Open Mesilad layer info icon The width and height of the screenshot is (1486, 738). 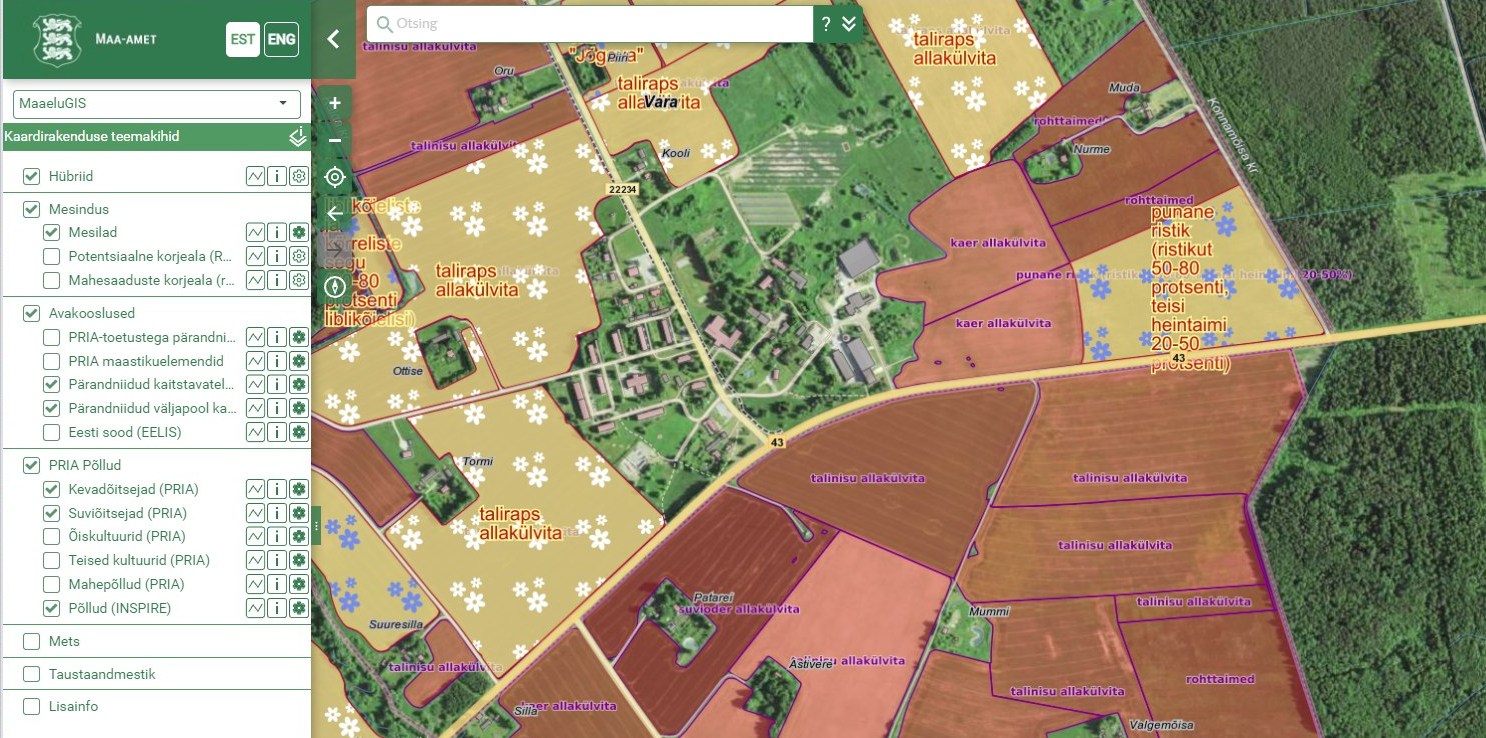(277, 232)
